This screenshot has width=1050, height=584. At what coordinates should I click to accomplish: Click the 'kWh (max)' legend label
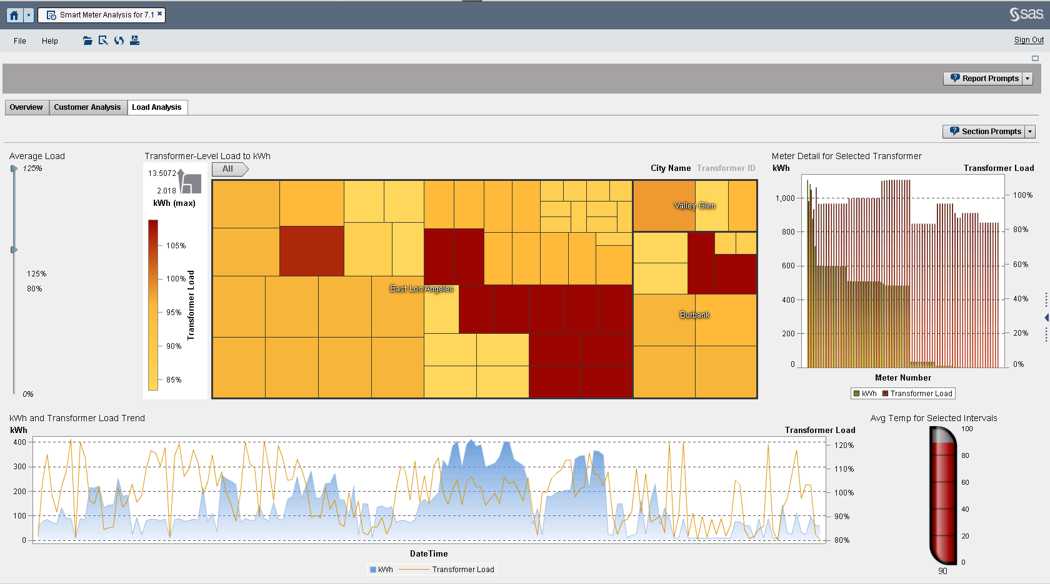174,203
